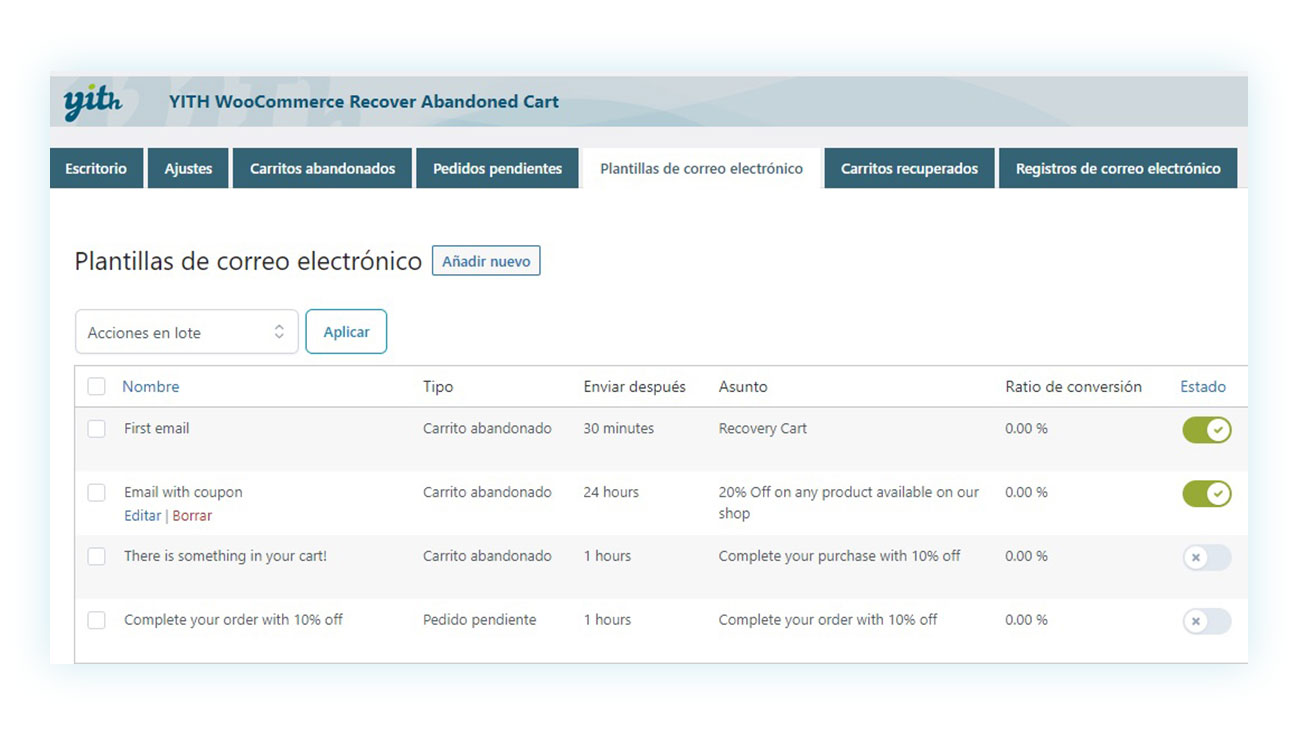Enable the There is something in your cart! toggle
Screen dimensions: 1300x735
click(x=1207, y=558)
